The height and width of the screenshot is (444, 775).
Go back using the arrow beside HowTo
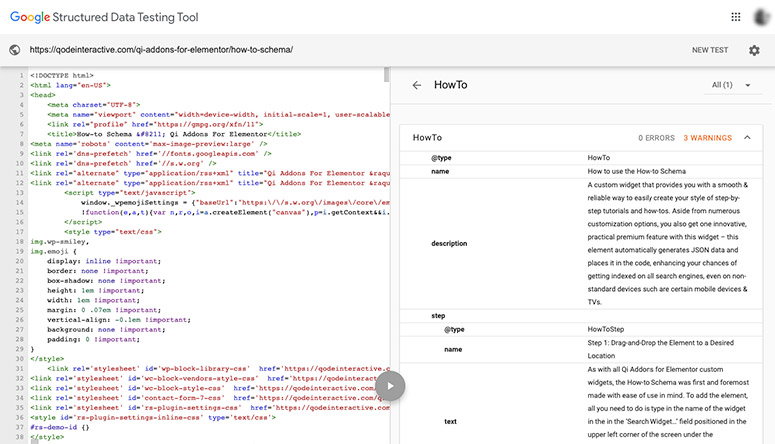[417, 86]
